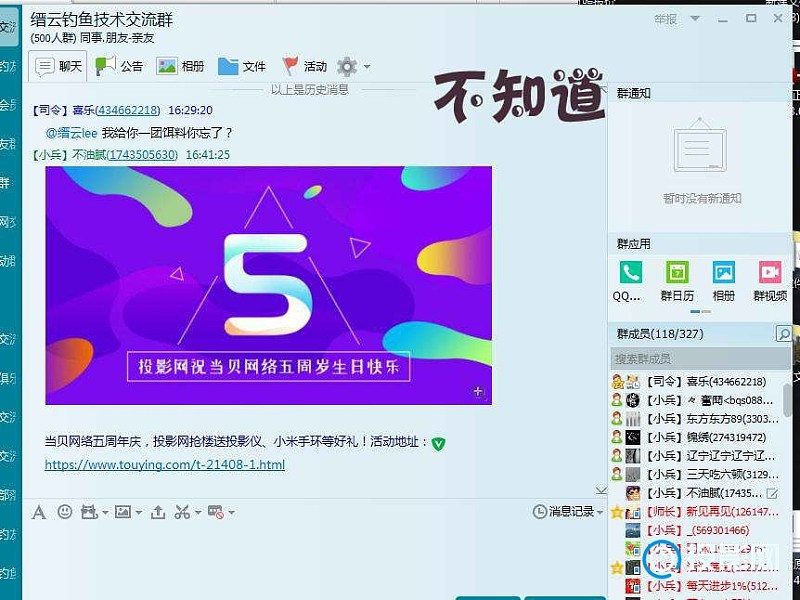Click the group settings gear icon
The image size is (800, 600).
click(x=347, y=66)
